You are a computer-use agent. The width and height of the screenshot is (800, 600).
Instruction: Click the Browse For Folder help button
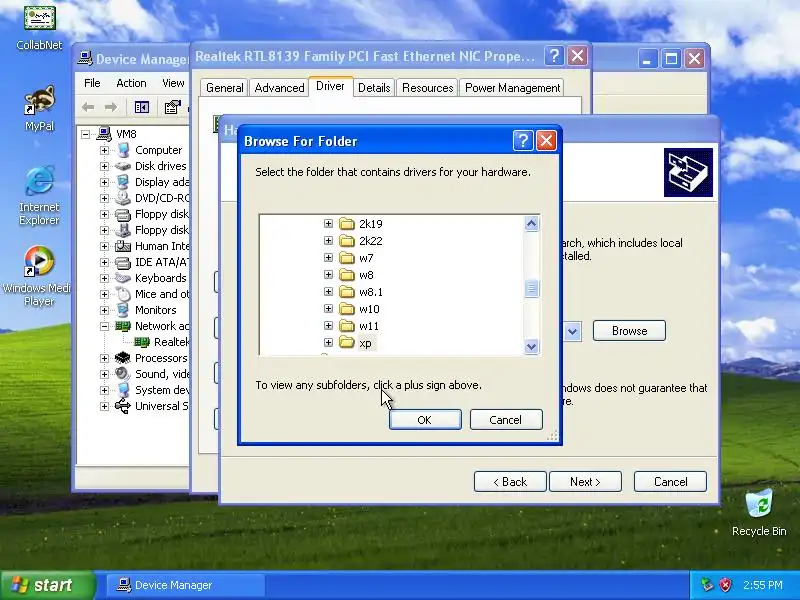[x=523, y=141]
